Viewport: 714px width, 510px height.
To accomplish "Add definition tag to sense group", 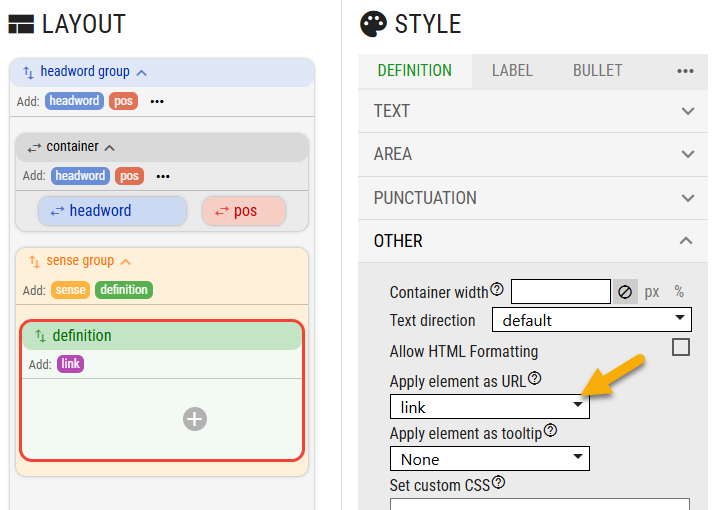I will 124,290.
